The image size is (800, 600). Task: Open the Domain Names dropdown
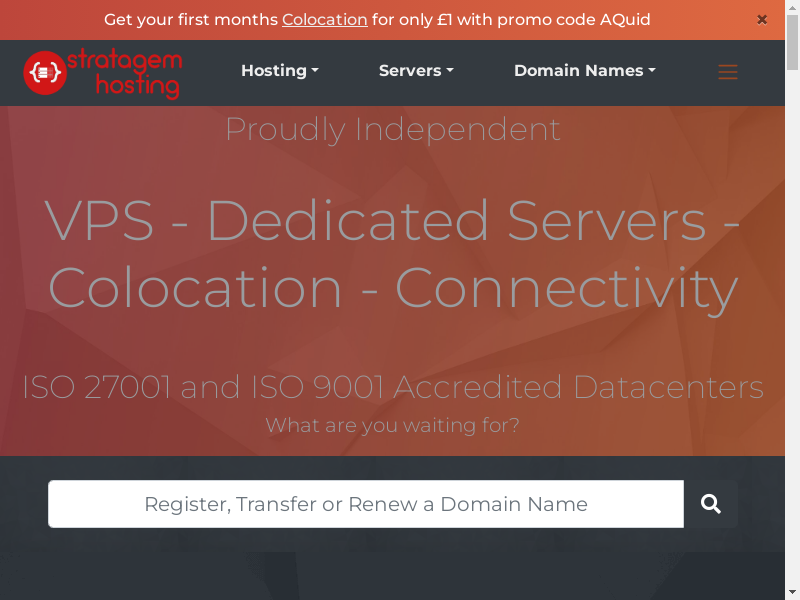[x=584, y=71]
